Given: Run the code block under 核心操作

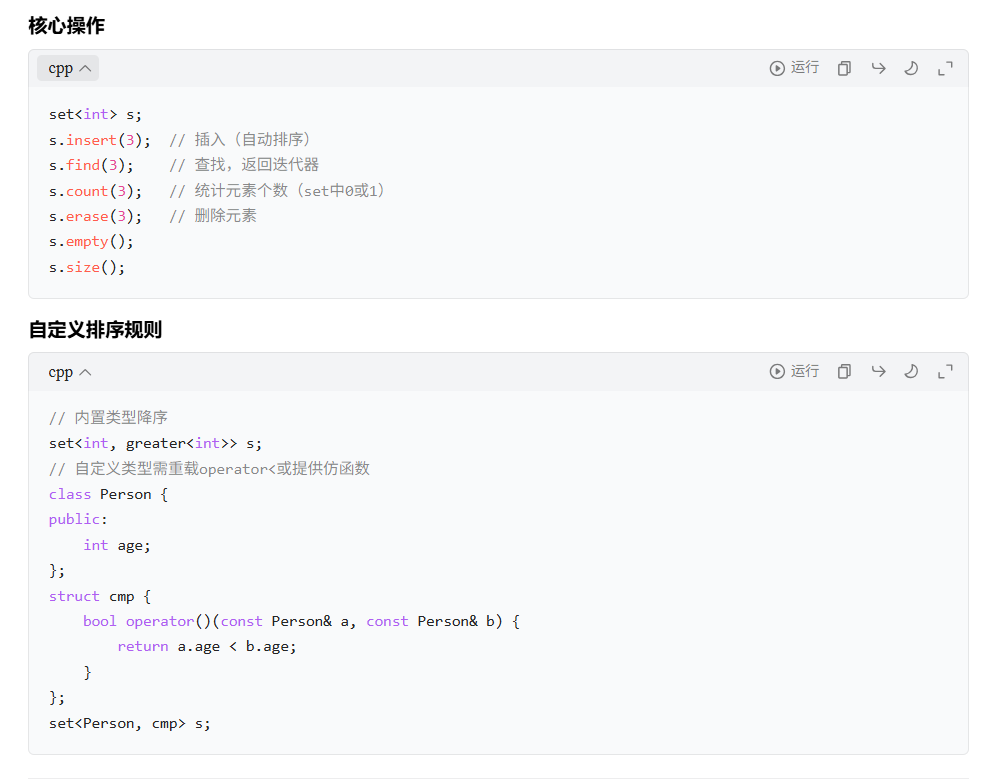Looking at the screenshot, I should tap(794, 68).
